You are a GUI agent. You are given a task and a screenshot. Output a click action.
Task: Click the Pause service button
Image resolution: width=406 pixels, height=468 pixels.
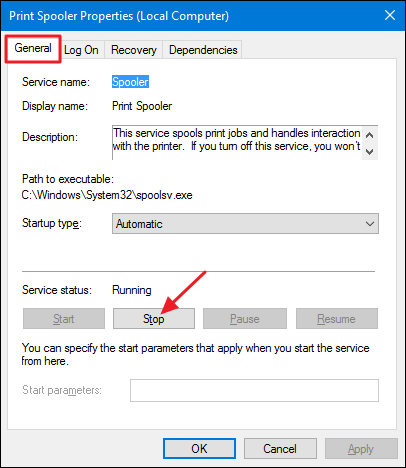245,319
